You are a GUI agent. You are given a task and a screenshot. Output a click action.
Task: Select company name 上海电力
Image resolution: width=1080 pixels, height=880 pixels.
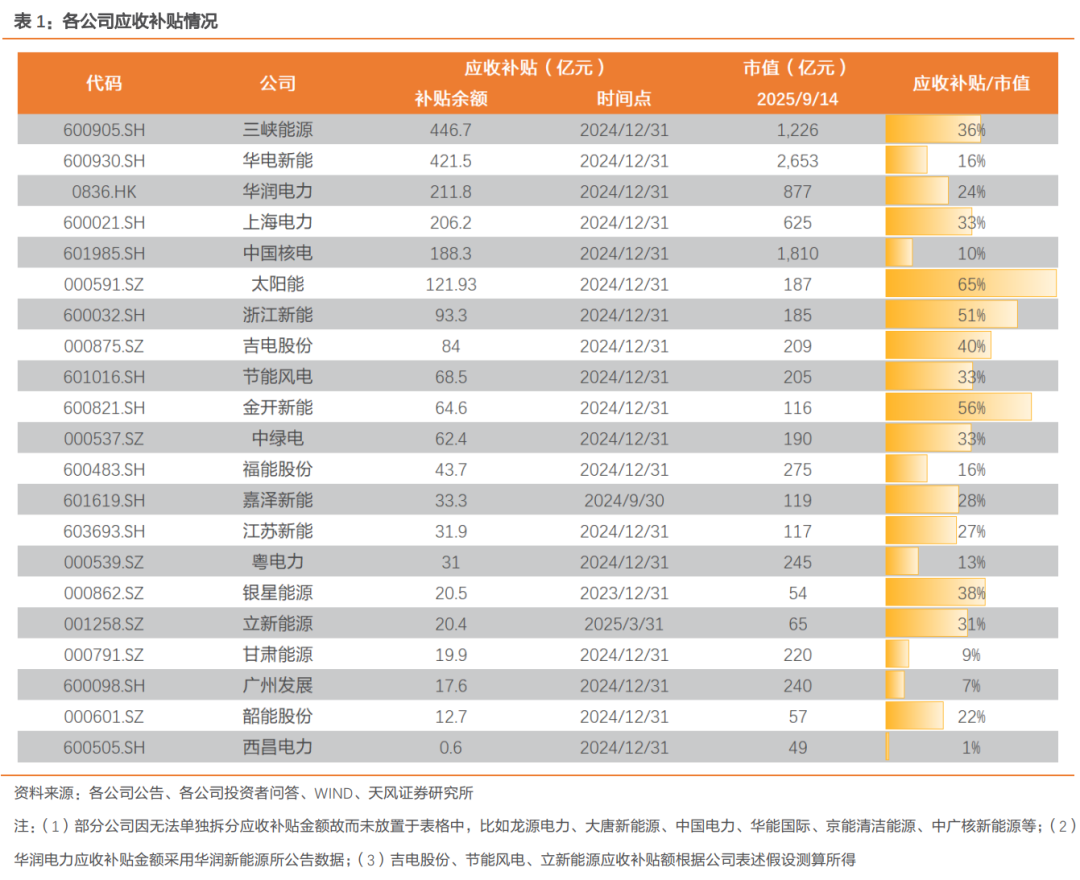278,222
